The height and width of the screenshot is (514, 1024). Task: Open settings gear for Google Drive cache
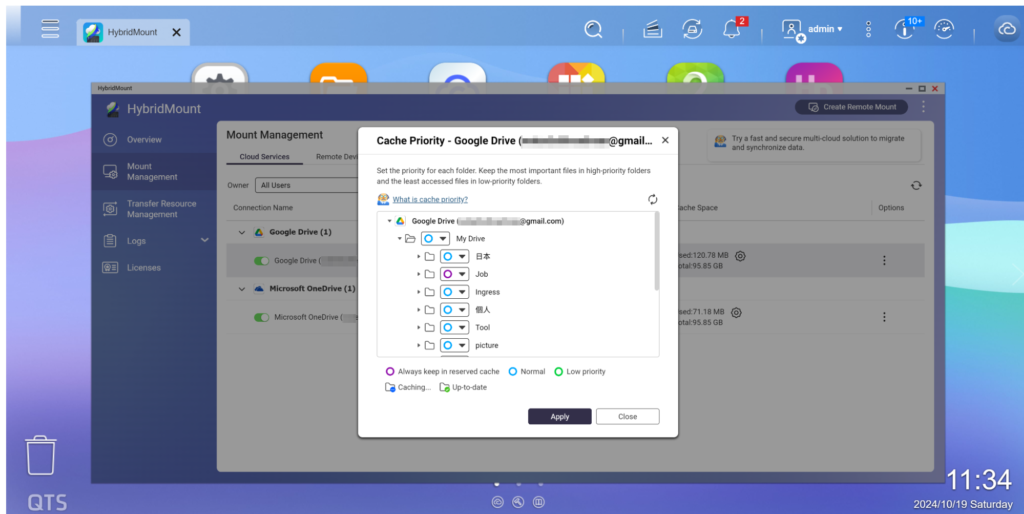(740, 256)
